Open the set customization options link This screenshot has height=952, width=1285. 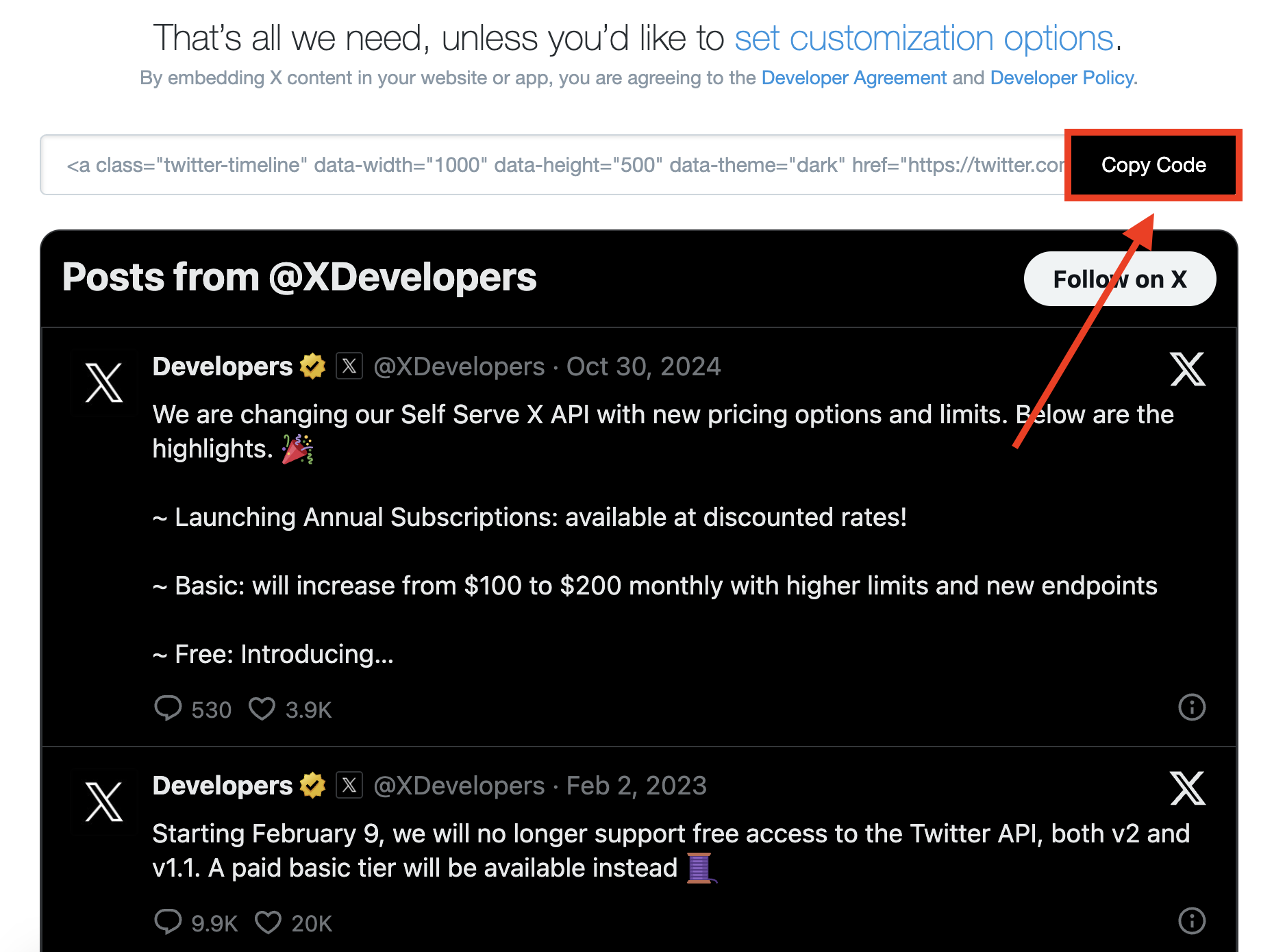[x=924, y=38]
